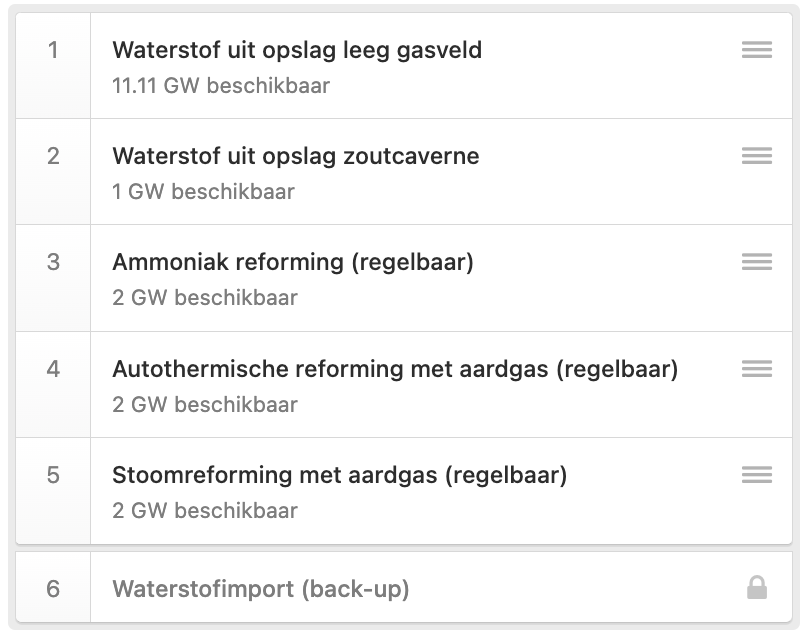Select the Ammoniak reforming reorder handle
Screen dimensions: 804x642
(757, 262)
